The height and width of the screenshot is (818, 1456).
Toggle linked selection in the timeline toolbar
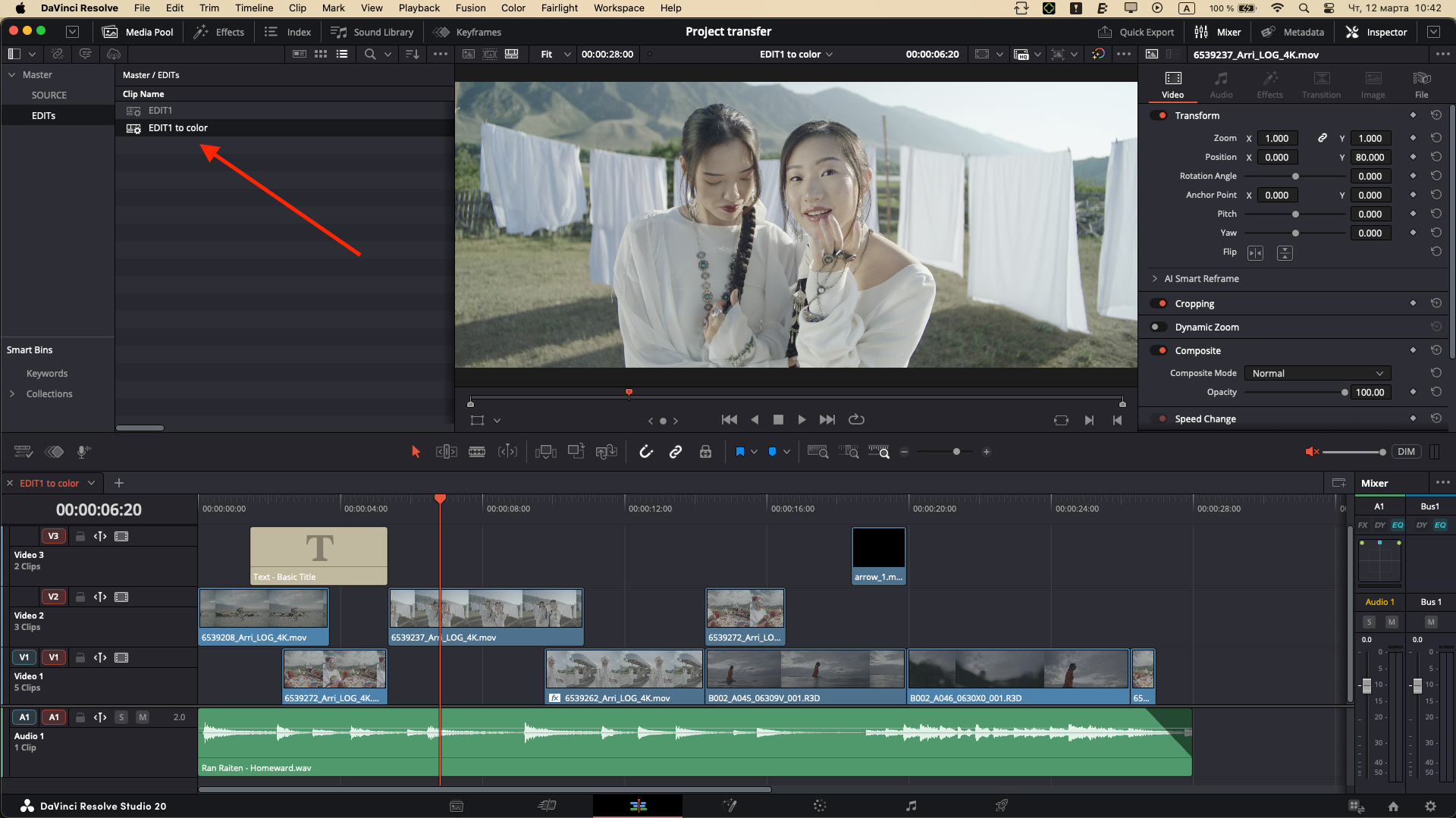(676, 451)
